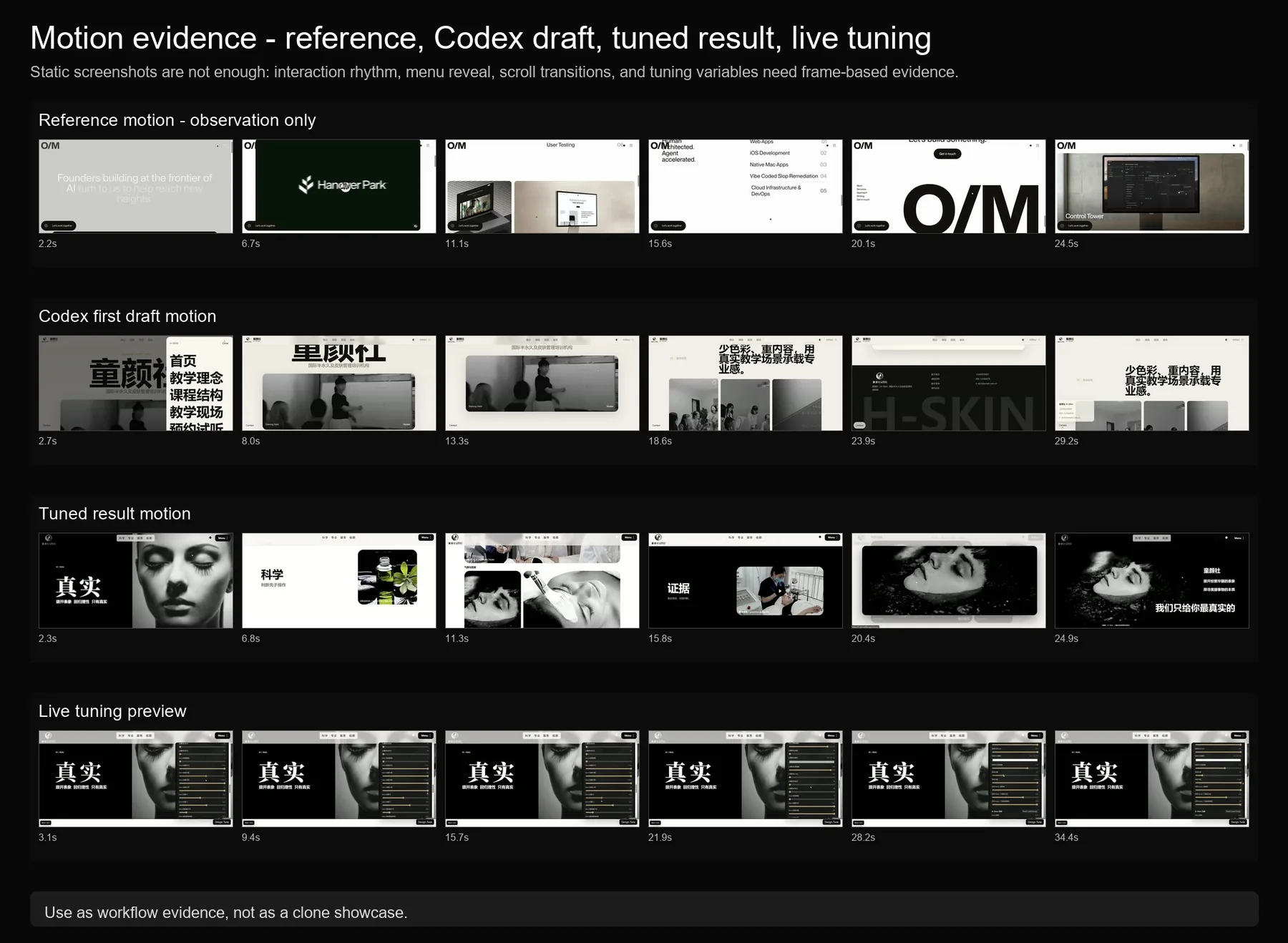Open the live tuning frame at 28.2s
The width and height of the screenshot is (1288, 943).
[949, 778]
